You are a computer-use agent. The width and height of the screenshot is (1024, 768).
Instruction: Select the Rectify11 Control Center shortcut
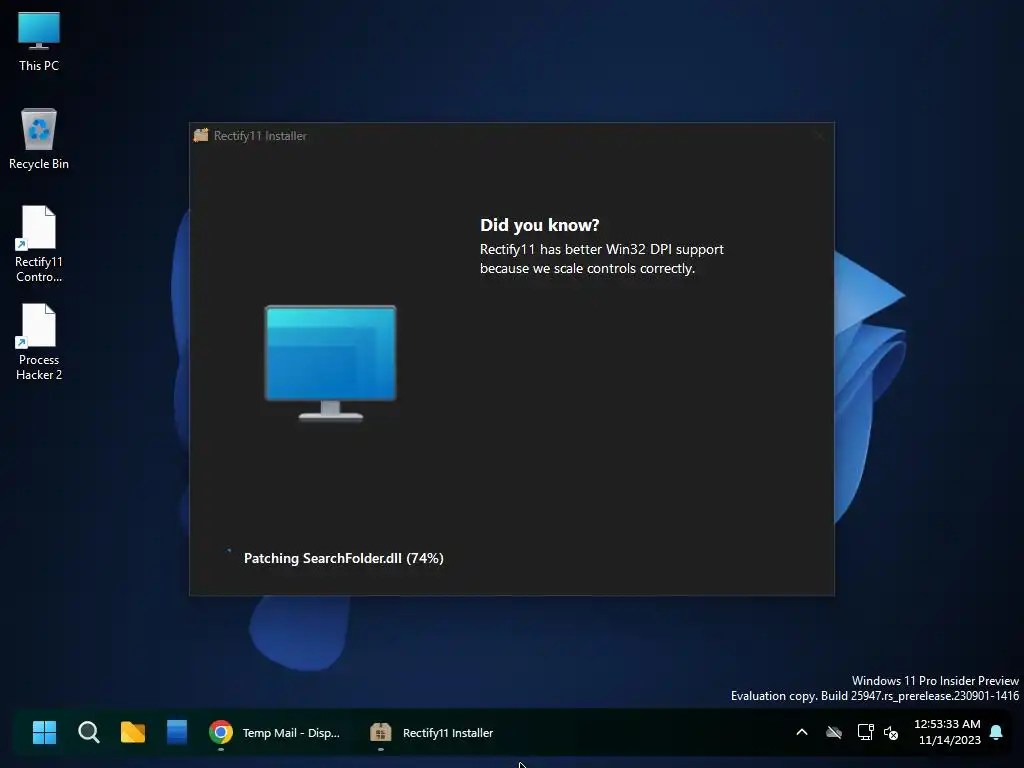coord(39,244)
